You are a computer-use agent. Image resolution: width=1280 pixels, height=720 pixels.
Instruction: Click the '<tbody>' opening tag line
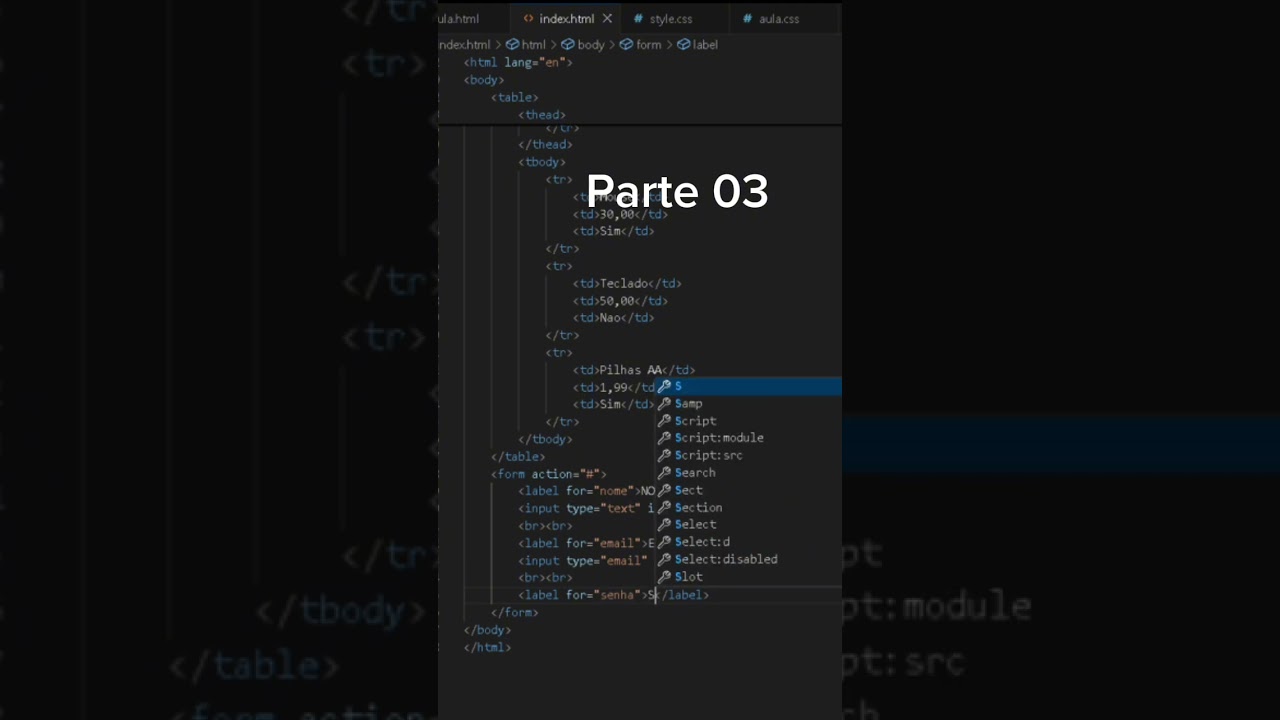(542, 162)
